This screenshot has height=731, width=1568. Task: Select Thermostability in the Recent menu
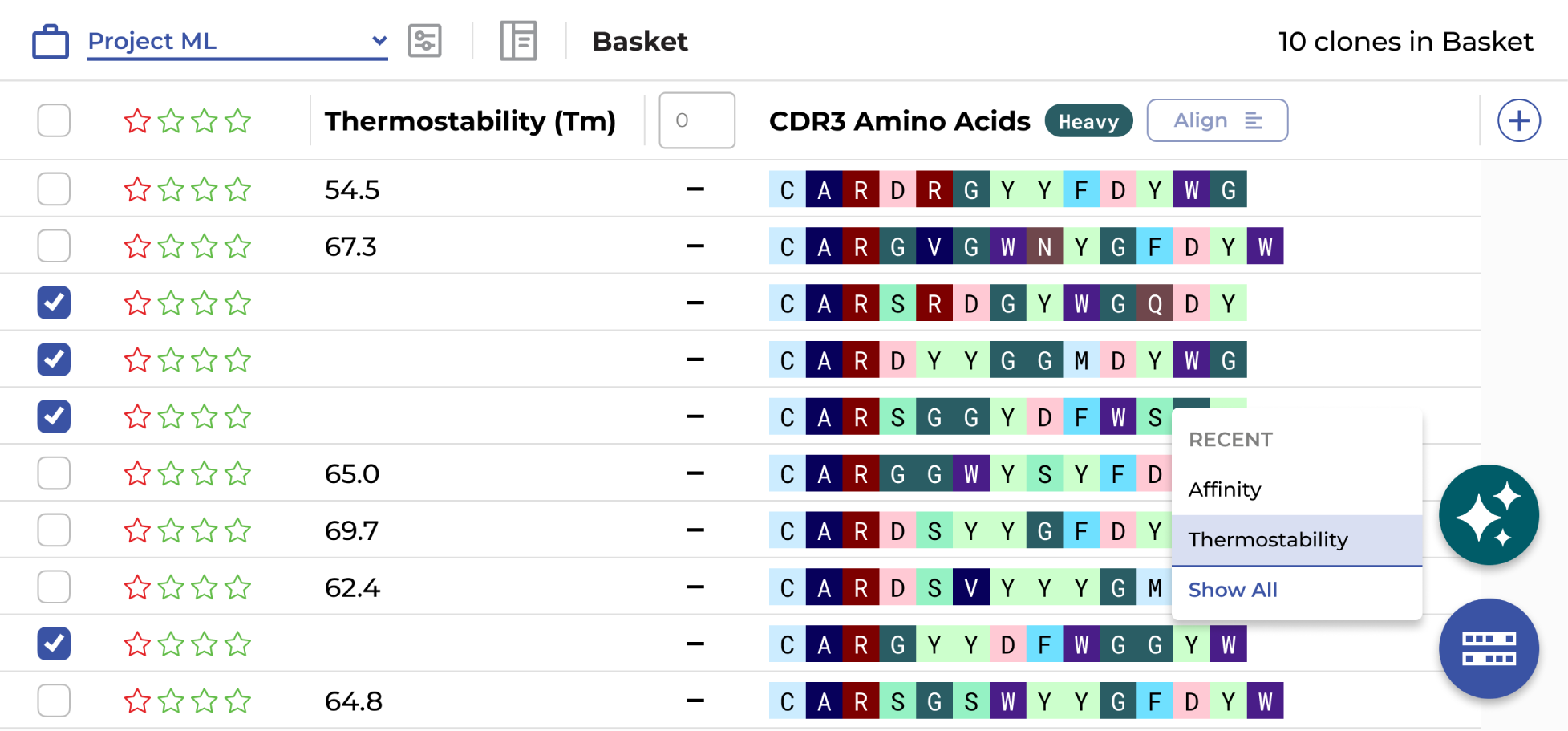click(x=1297, y=540)
